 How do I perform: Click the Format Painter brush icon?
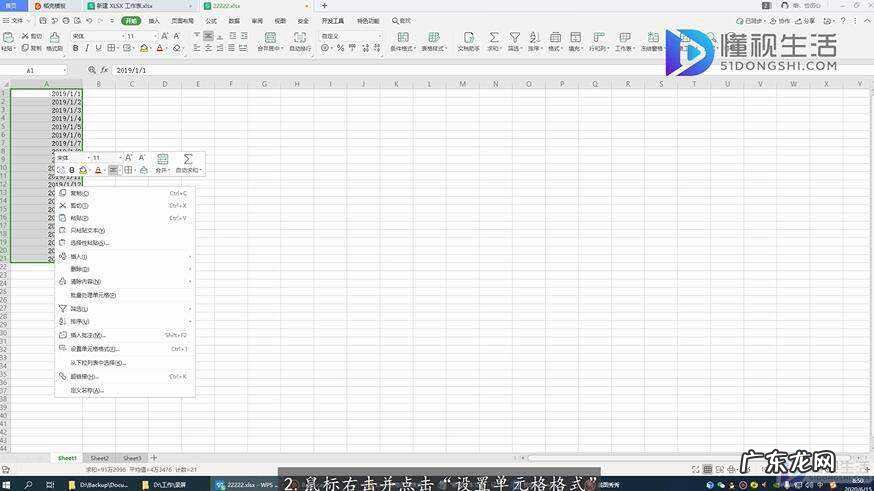(x=55, y=38)
